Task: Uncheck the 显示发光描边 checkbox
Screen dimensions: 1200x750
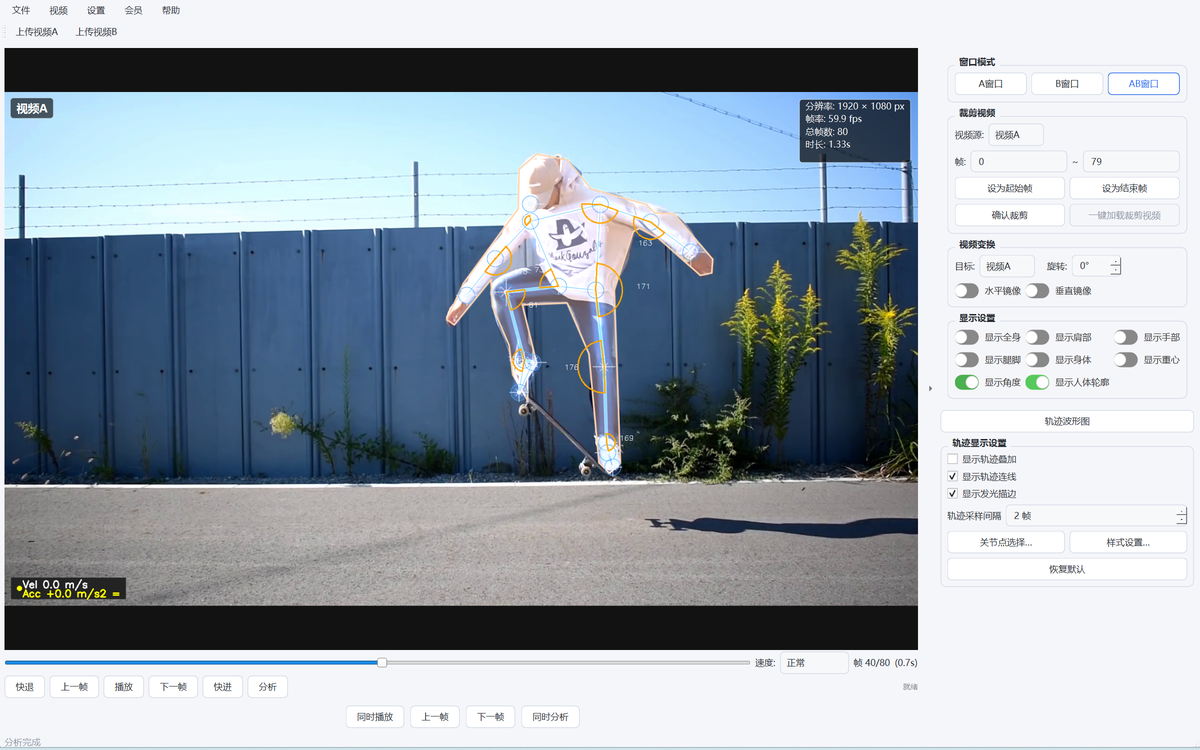Action: (953, 494)
